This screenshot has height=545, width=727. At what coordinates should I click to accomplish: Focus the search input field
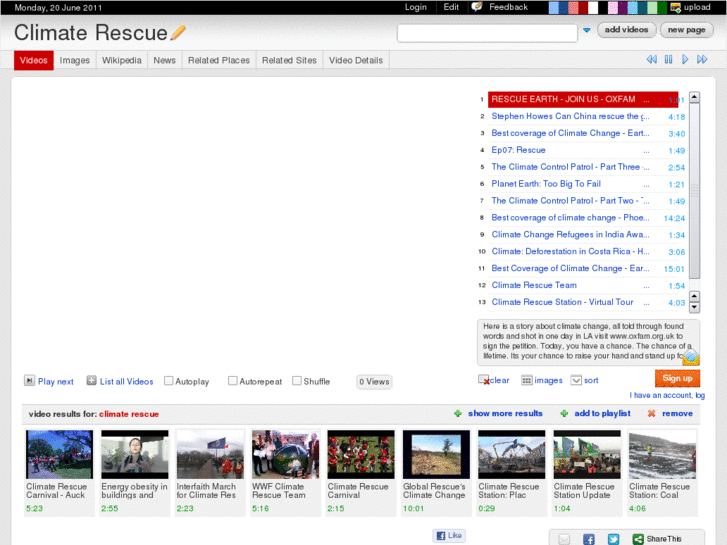pos(487,33)
